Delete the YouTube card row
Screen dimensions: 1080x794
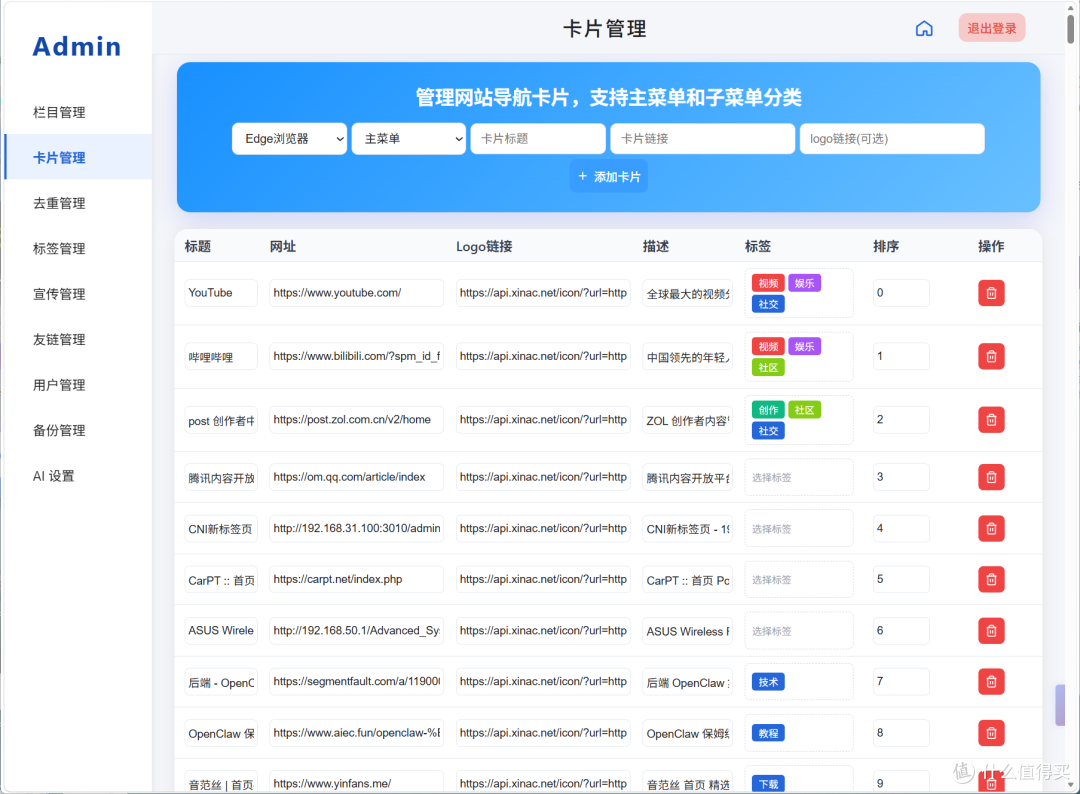(x=991, y=293)
